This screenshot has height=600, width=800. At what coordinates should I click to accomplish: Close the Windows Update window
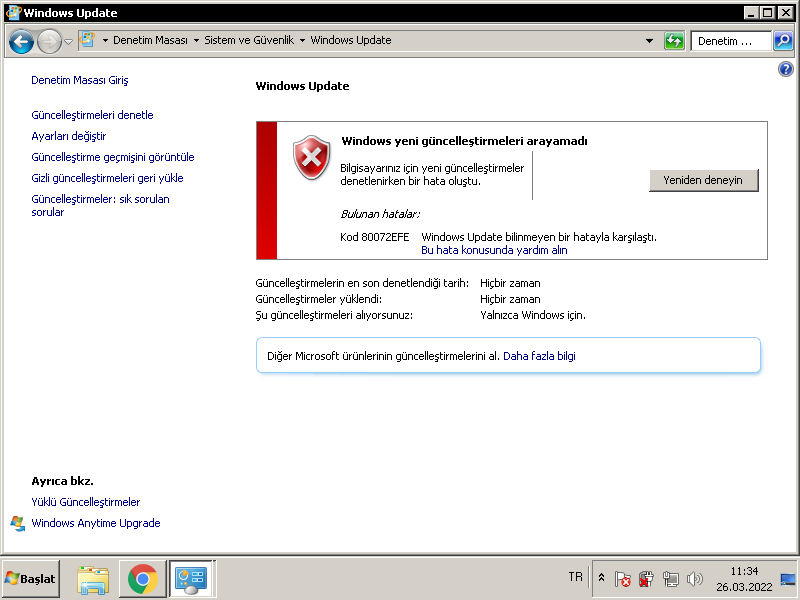tap(786, 13)
